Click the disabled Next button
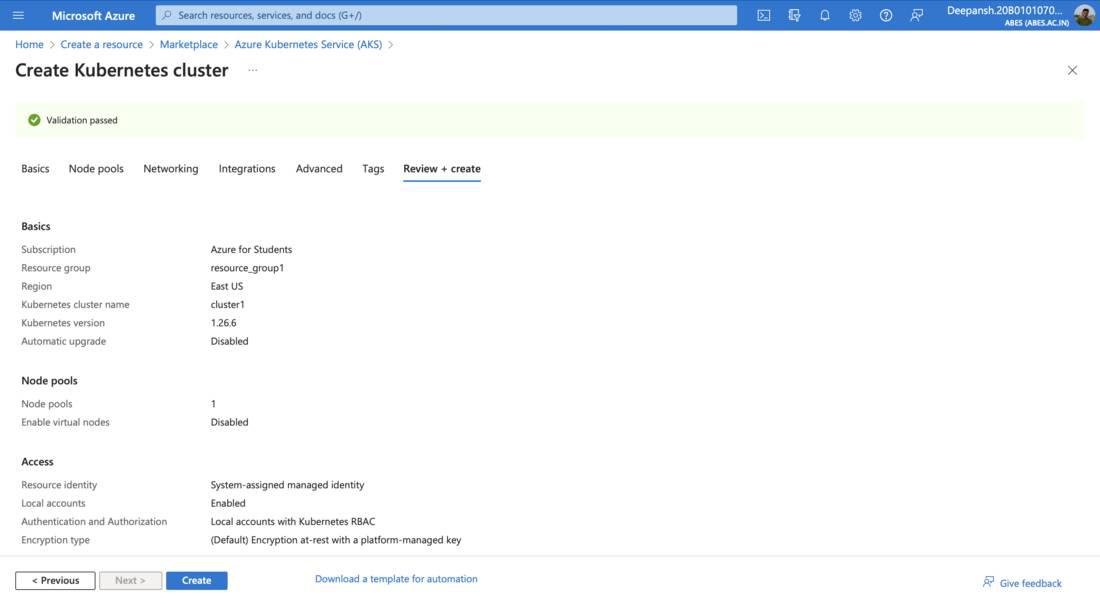The image size is (1100, 606). 130,580
